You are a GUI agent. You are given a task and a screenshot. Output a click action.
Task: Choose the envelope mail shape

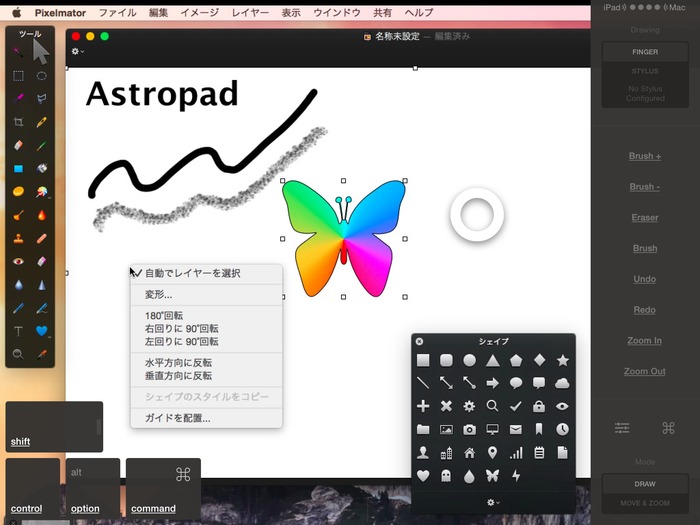click(516, 429)
